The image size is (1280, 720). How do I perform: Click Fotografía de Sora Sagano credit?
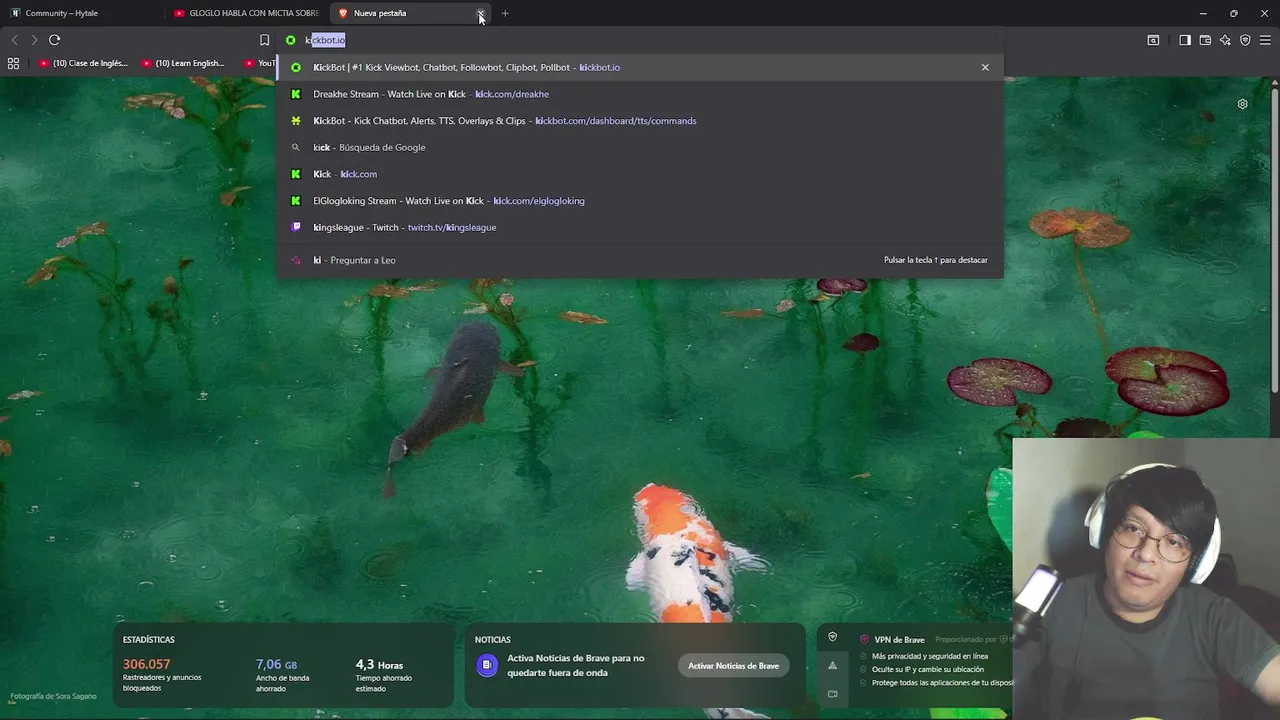click(x=53, y=696)
